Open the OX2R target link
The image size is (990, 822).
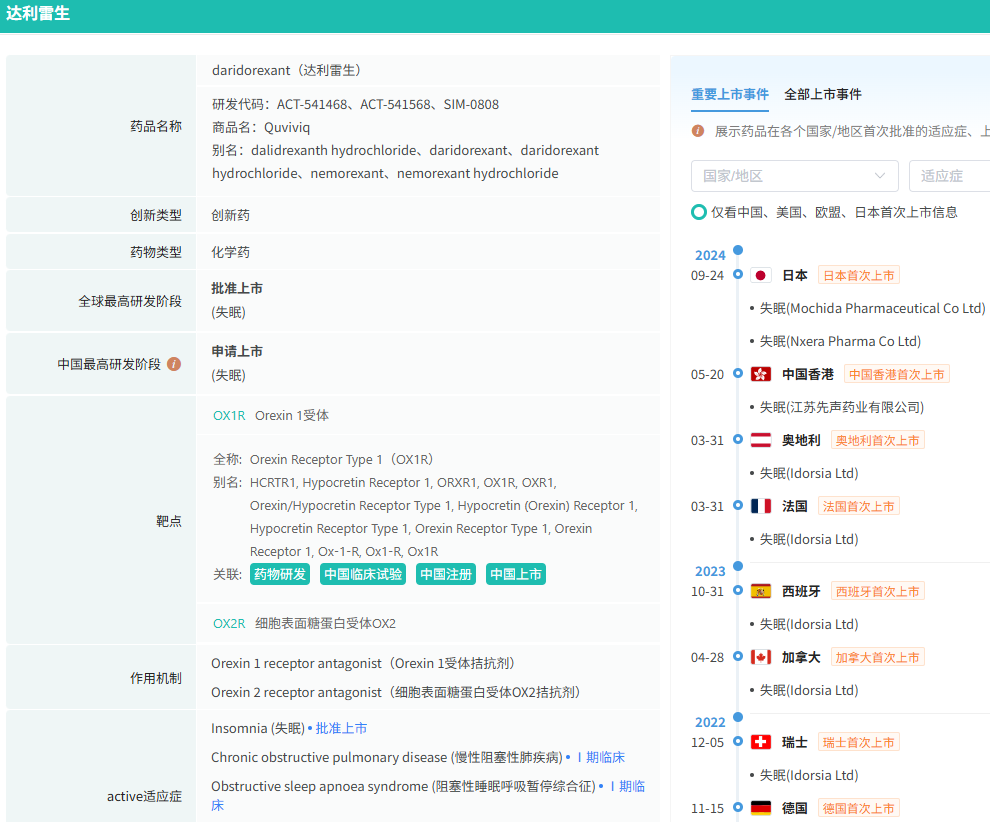coord(229,623)
